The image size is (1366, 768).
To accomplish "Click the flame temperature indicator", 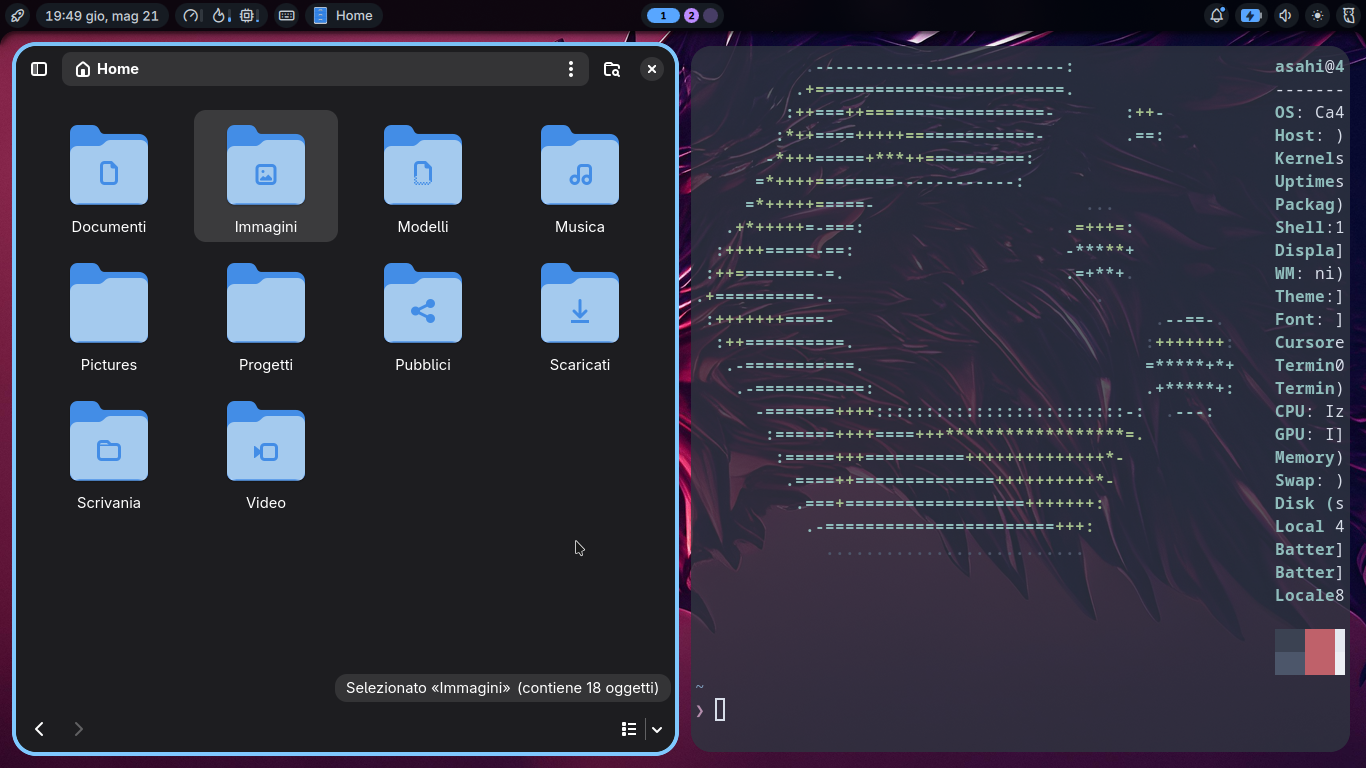I will [220, 16].
